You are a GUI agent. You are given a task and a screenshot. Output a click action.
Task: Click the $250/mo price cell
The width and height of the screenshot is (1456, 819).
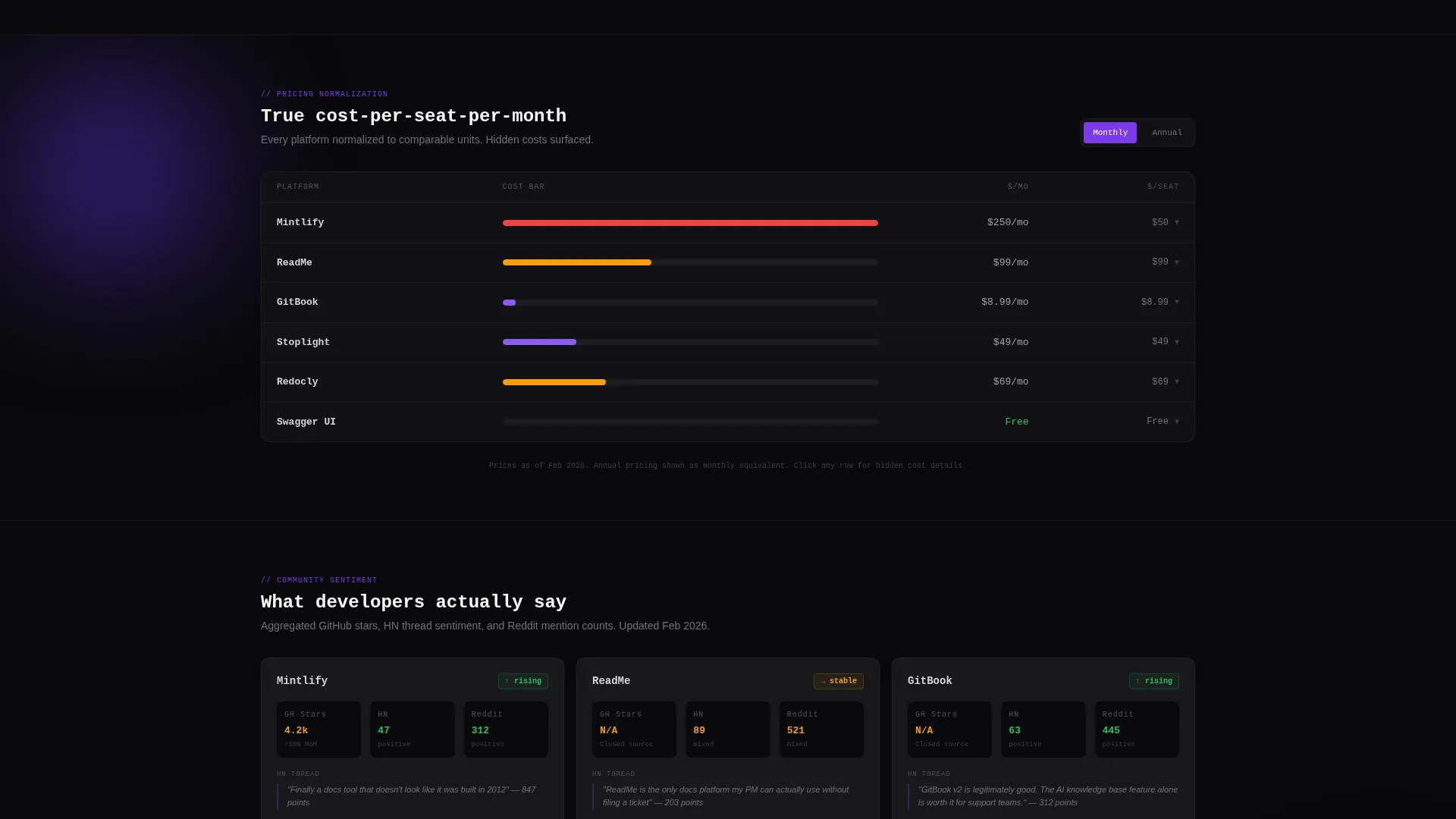(1008, 223)
